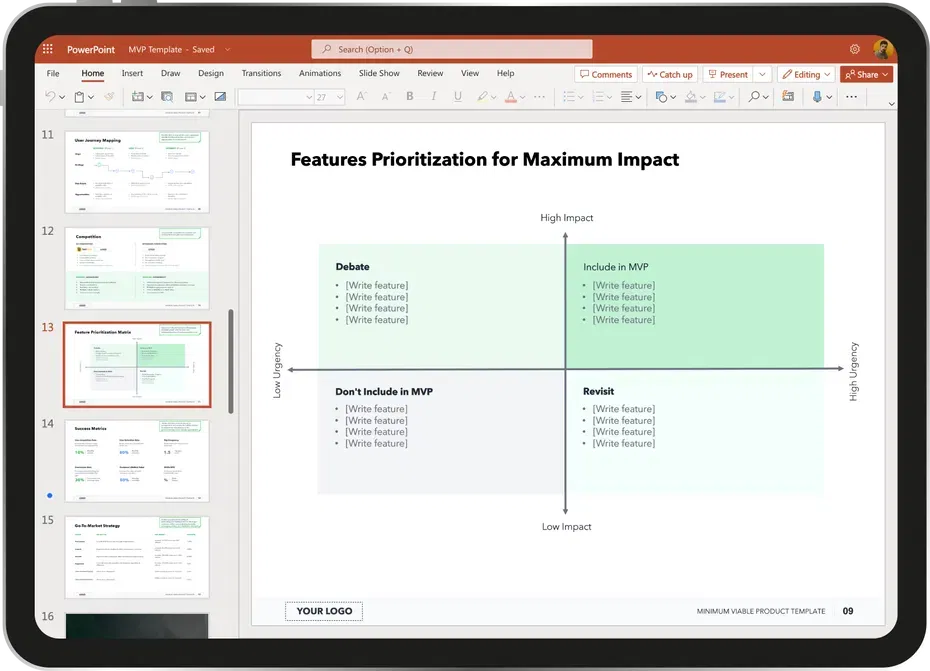Switch to the Insert tab
This screenshot has height=671, width=930.
tap(132, 73)
